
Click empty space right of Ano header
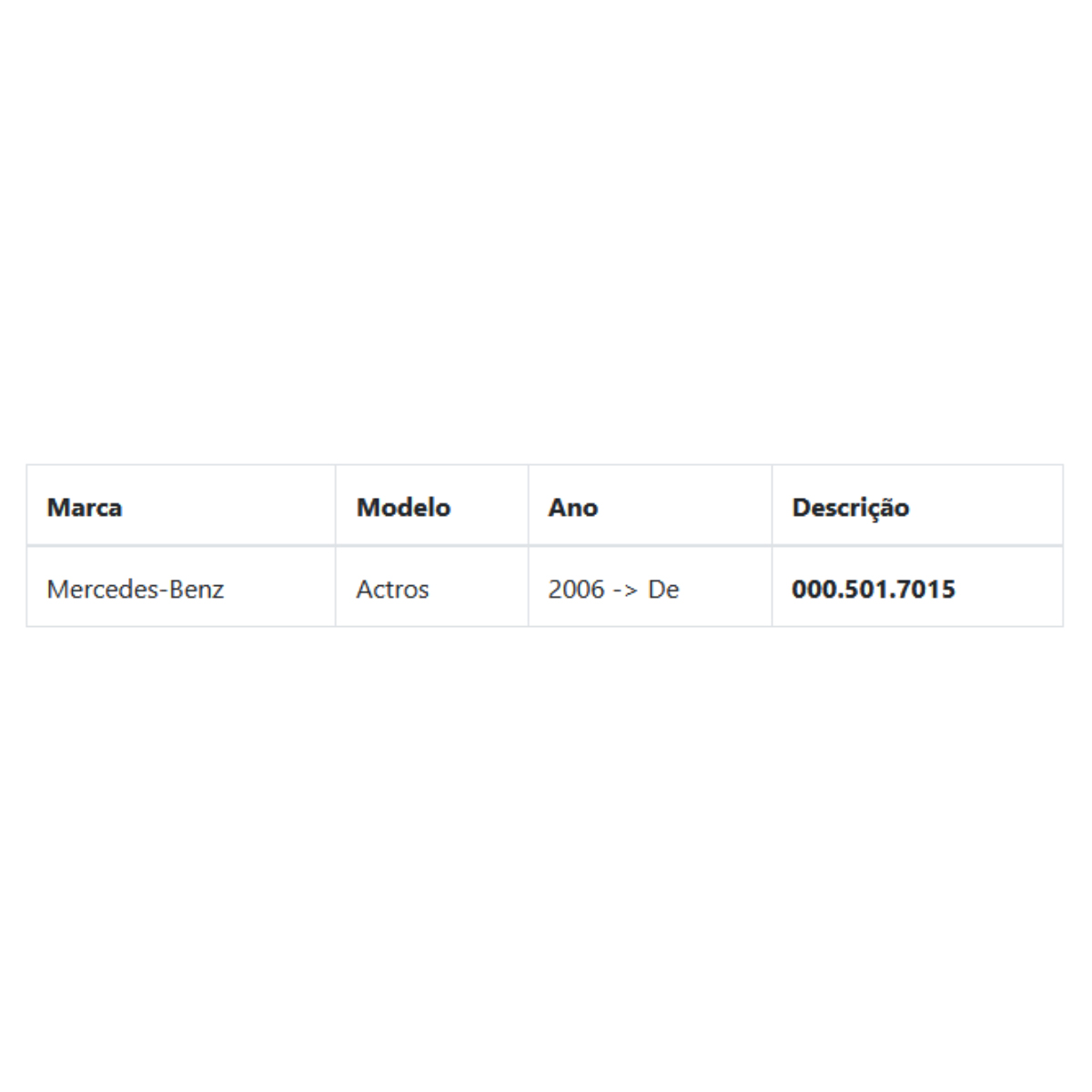pos(684,506)
